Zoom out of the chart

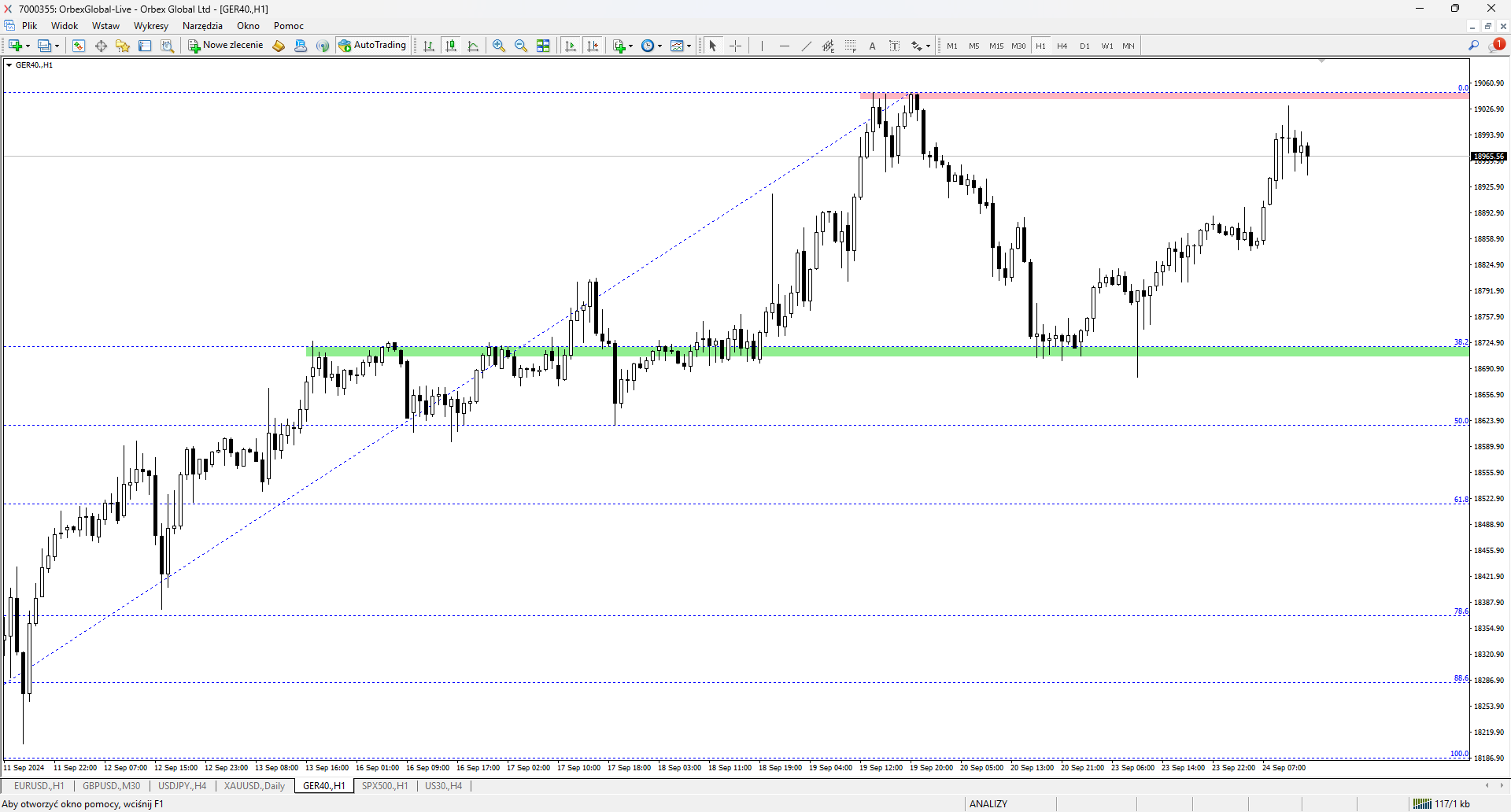pos(521,46)
